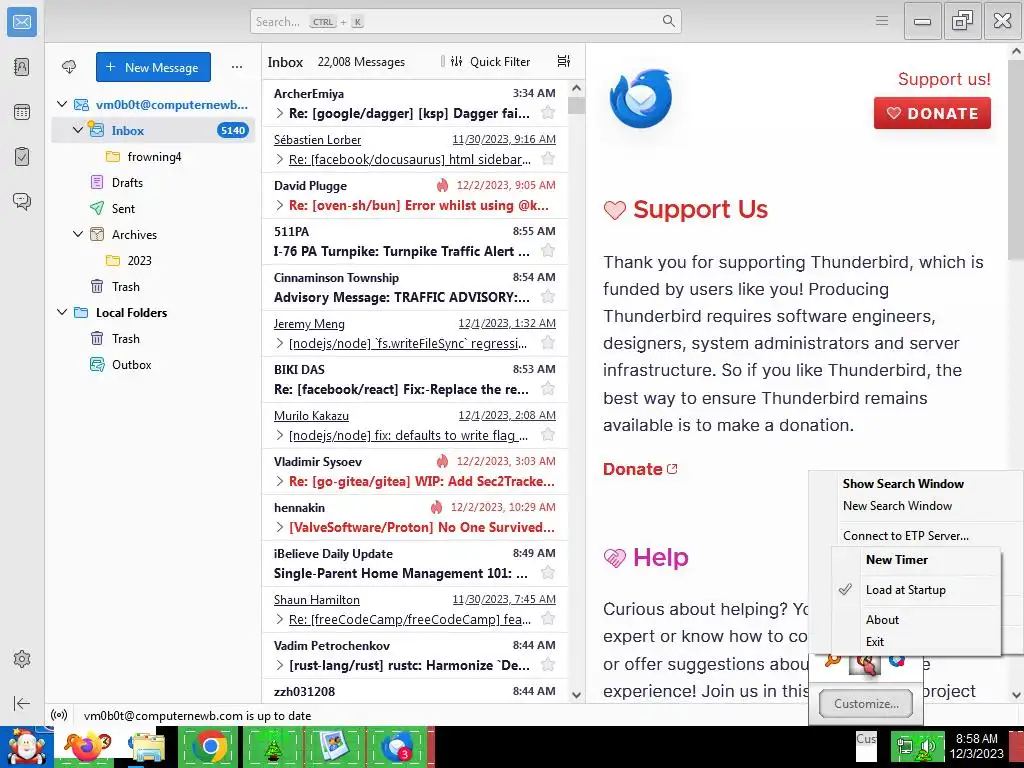Open the photo viewer taskbar app
The height and width of the screenshot is (768, 1024).
(x=334, y=746)
